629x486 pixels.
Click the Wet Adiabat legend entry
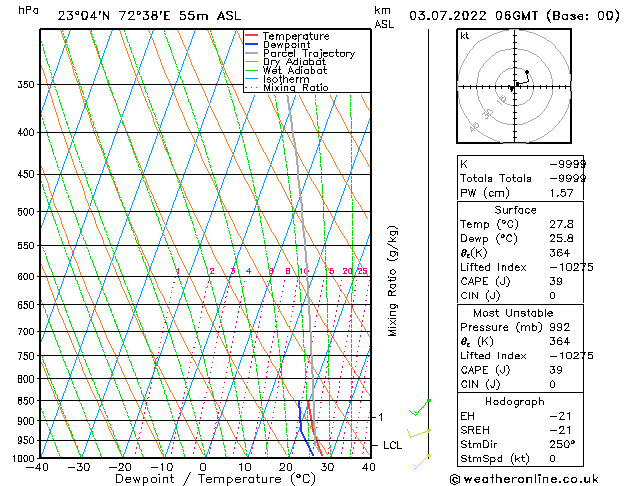point(286,71)
